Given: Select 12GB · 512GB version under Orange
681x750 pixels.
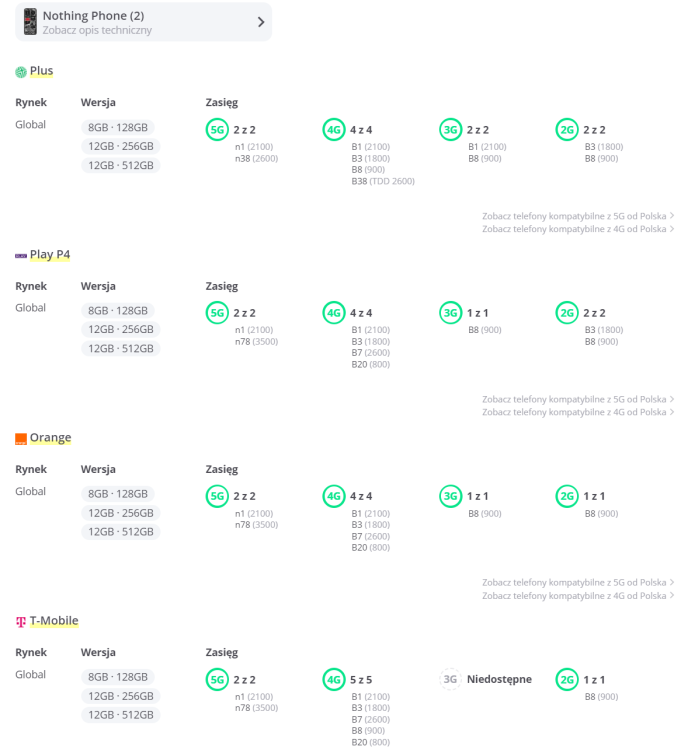Looking at the screenshot, I should click(121, 532).
